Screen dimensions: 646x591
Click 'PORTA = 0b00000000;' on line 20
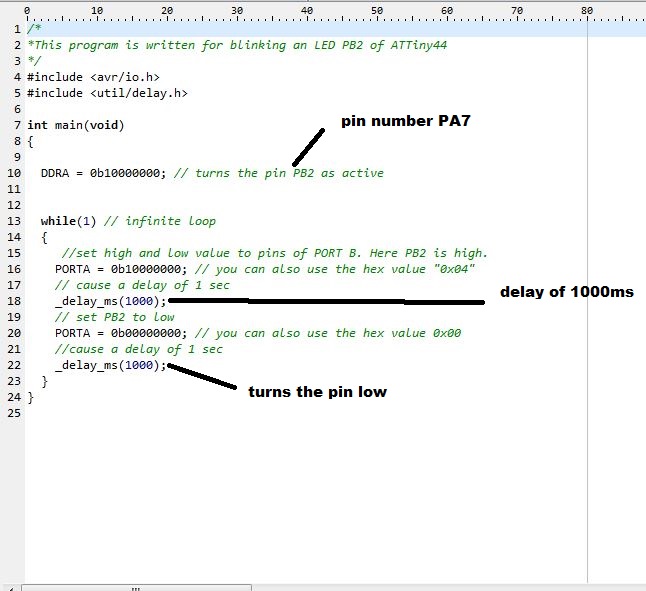pos(121,333)
